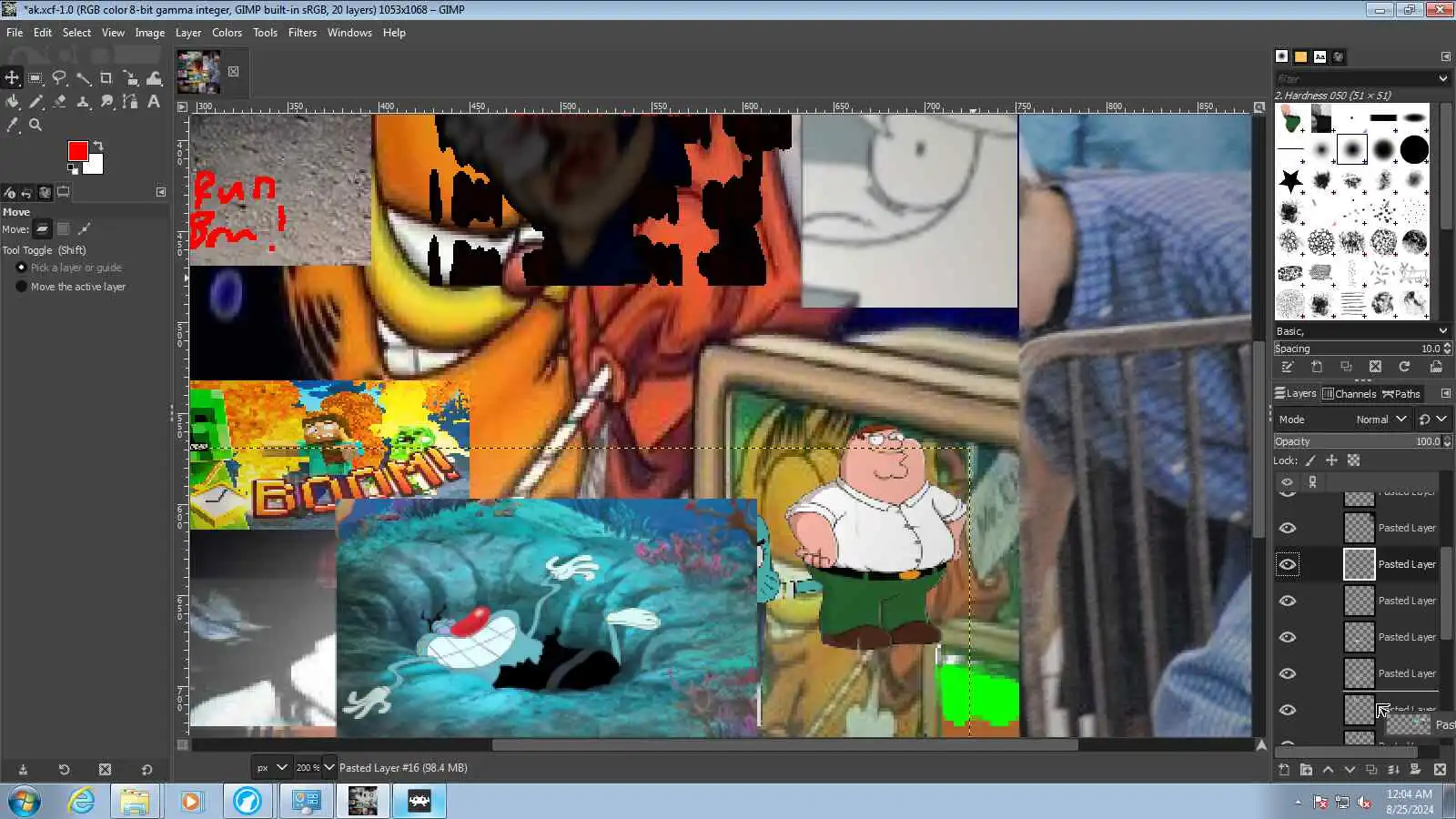
Task: Set Move tool to affect paths
Action: [x=85, y=229]
